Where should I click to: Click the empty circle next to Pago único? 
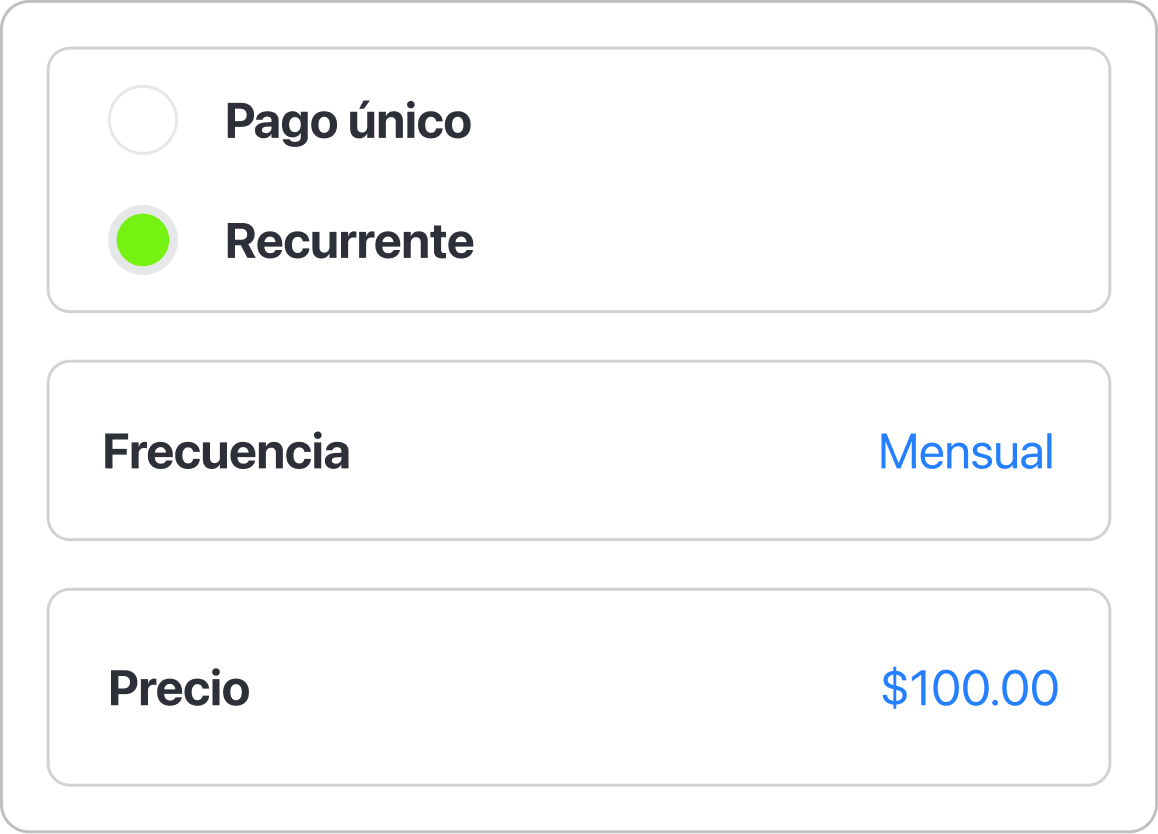[x=142, y=120]
